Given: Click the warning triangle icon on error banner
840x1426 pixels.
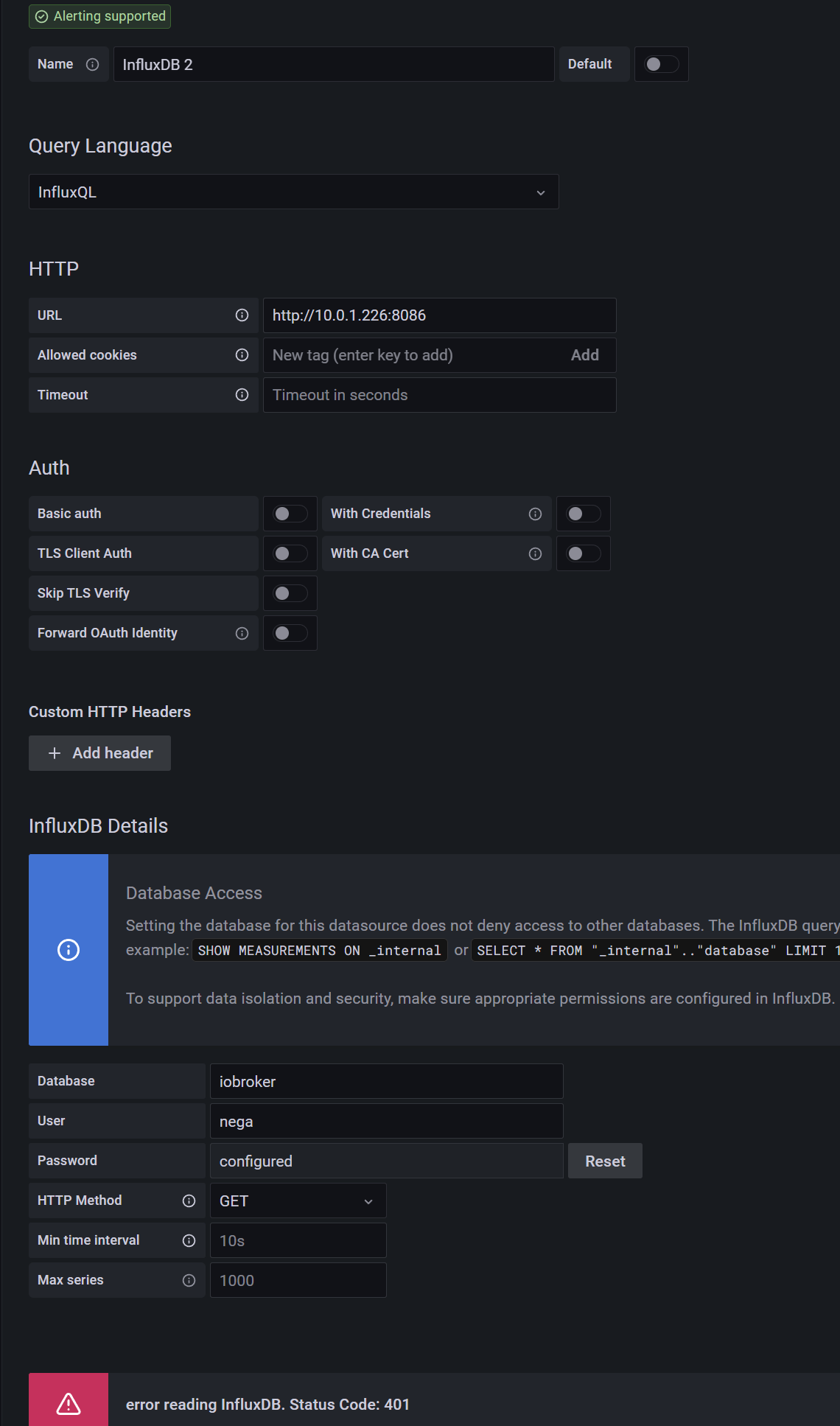Looking at the screenshot, I should (x=69, y=1404).
